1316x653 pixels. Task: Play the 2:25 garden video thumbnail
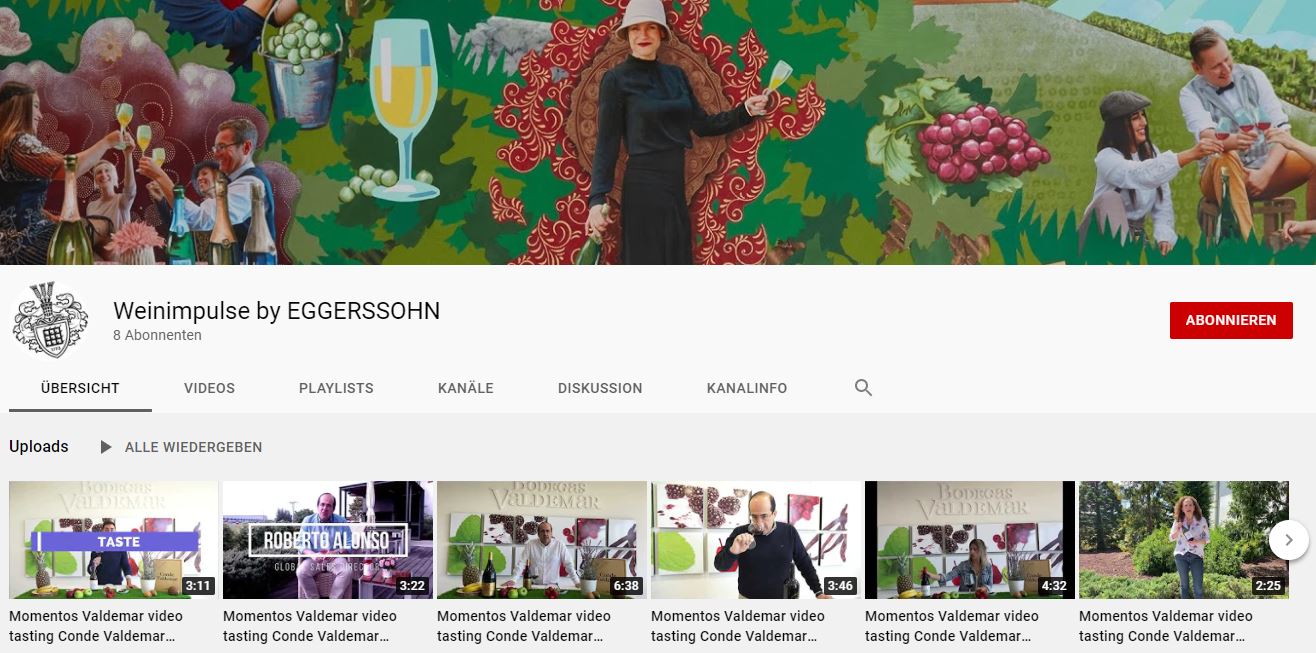coord(1183,539)
